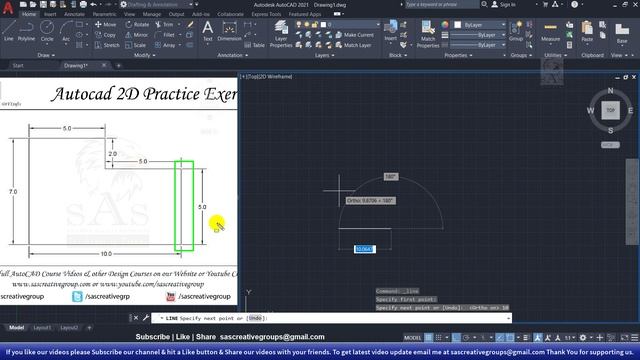Click TOP face of the ViewCube
640x360 pixels.
click(610, 110)
